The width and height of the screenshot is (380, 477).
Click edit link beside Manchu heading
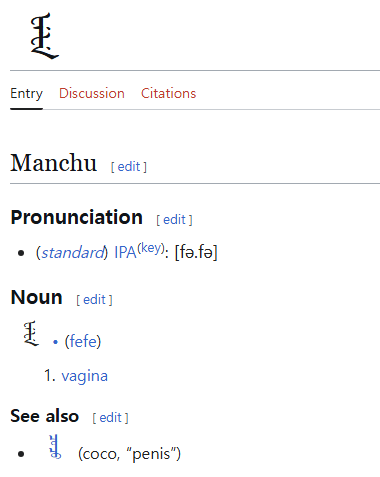click(129, 166)
